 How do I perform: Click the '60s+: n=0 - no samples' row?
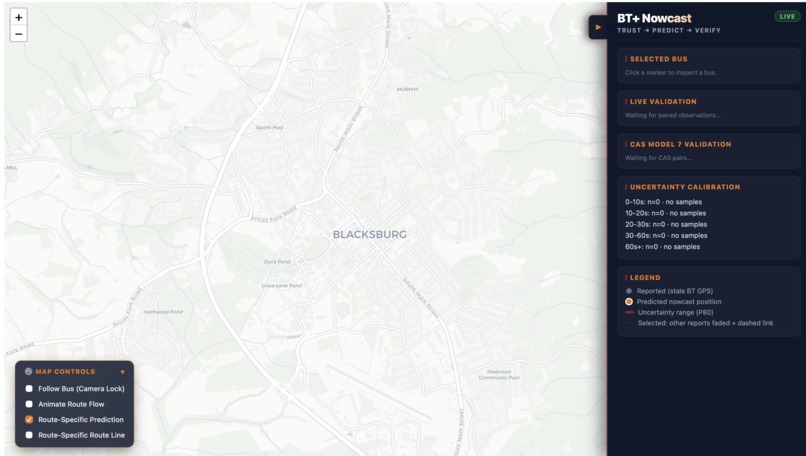(662, 247)
